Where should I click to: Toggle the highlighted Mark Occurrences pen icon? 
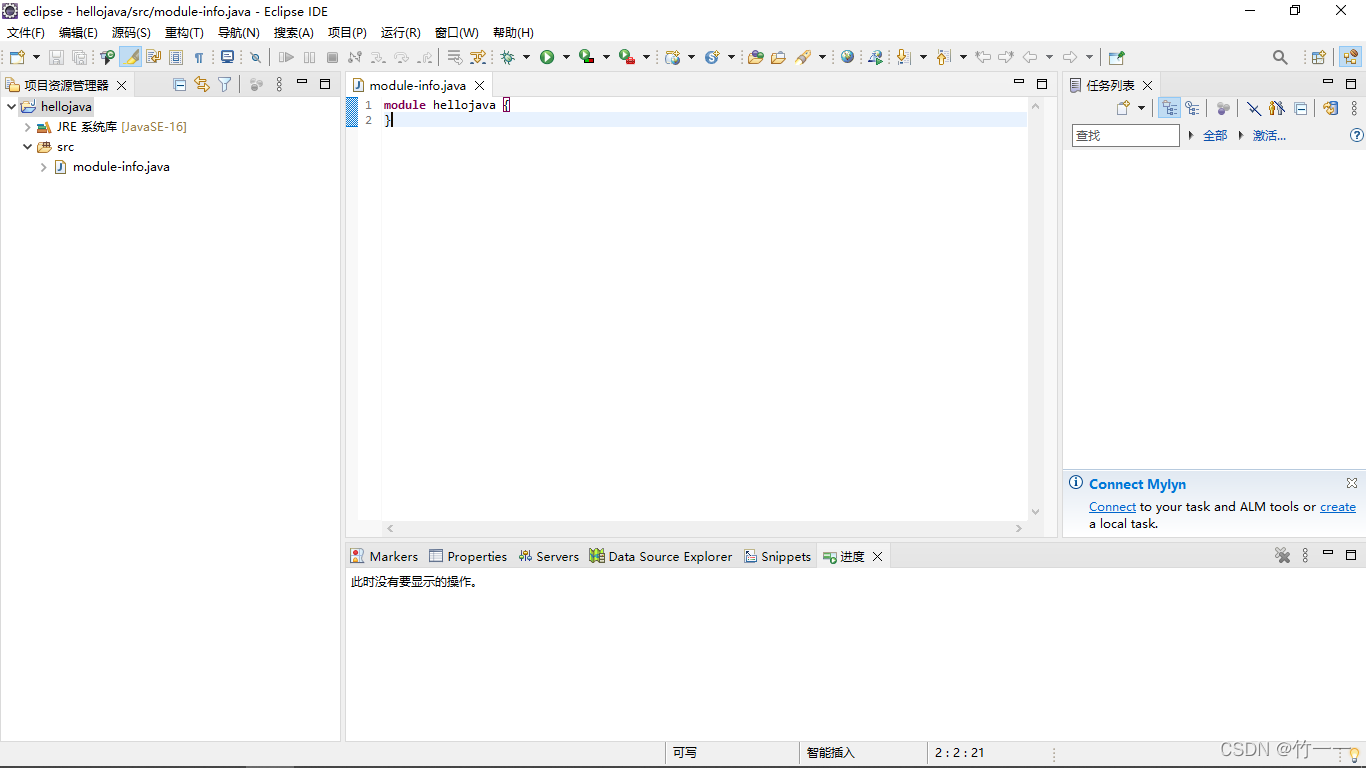coord(131,57)
